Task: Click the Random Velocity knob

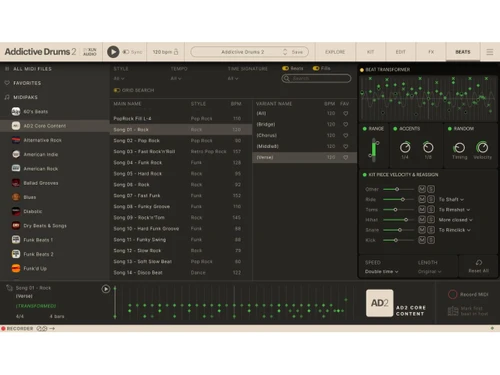Action: [482, 147]
